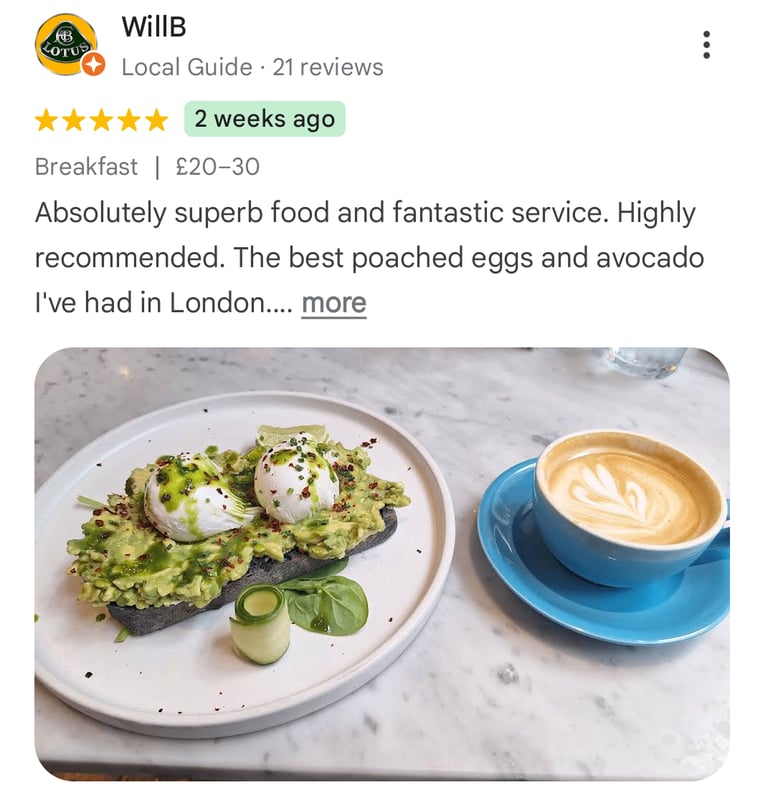Open the 21 reviews count

(328, 67)
